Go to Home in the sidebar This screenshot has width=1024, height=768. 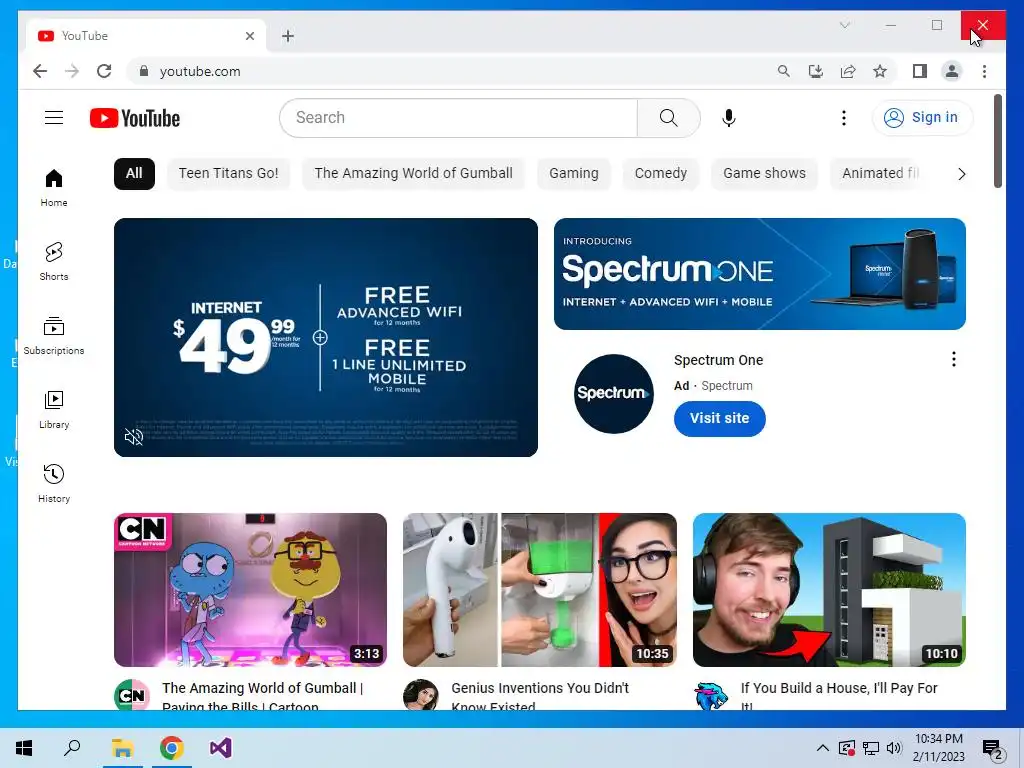(54, 188)
